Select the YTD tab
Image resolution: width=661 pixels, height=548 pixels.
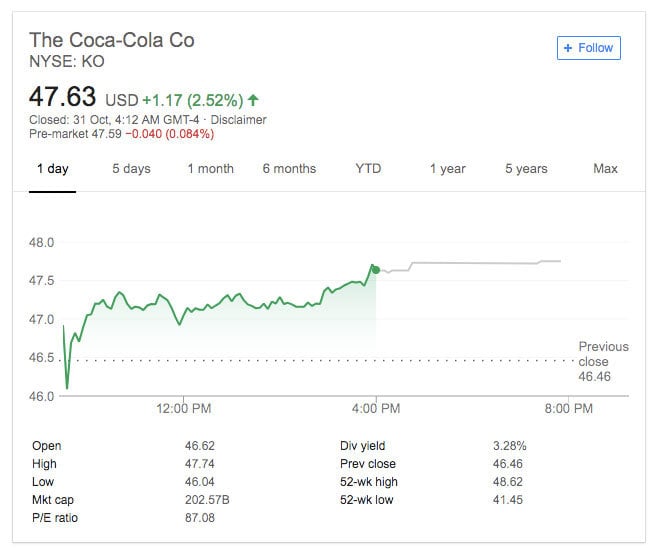[x=368, y=169]
